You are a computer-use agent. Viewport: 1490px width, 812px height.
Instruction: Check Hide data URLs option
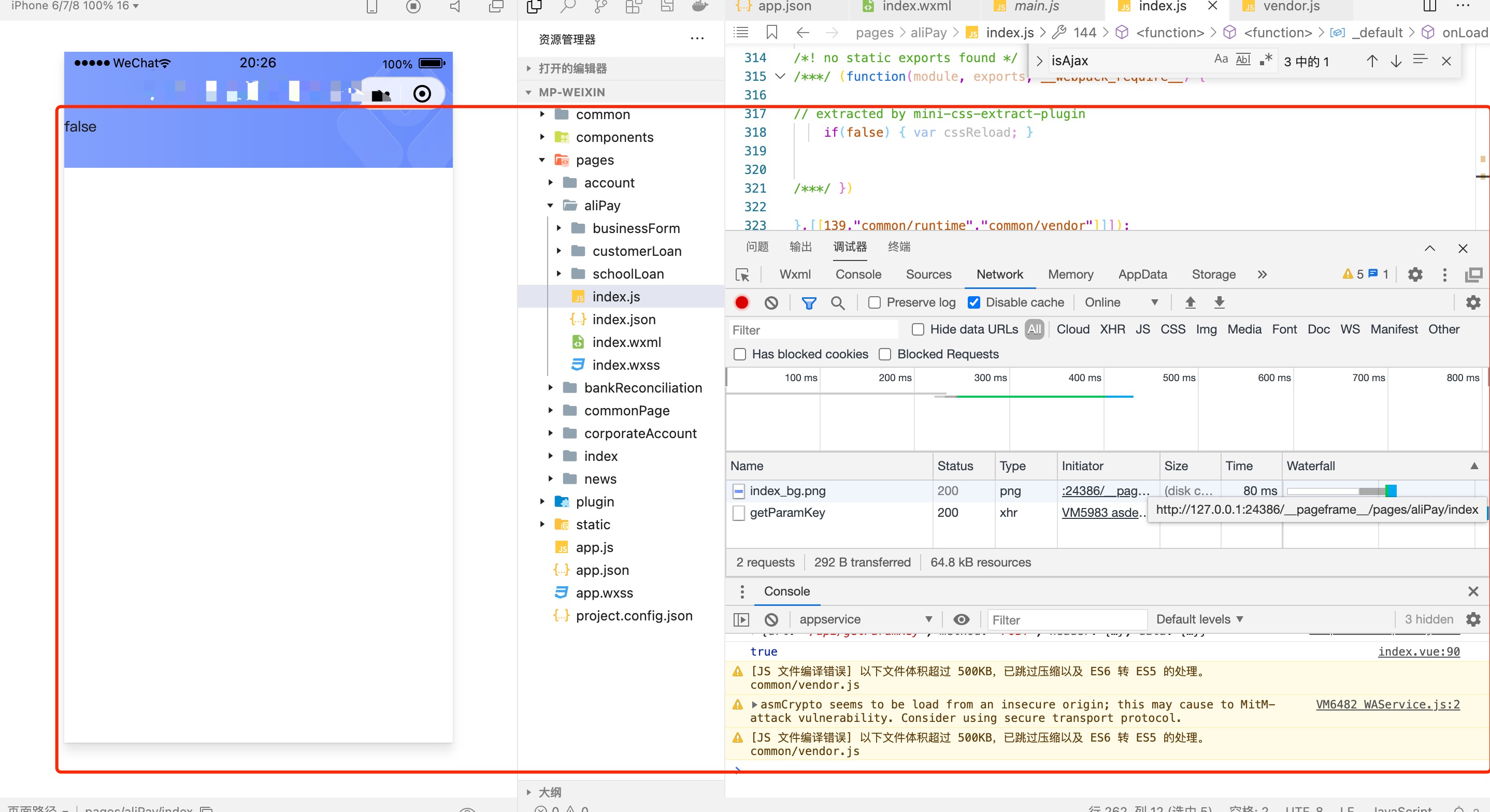coord(918,330)
